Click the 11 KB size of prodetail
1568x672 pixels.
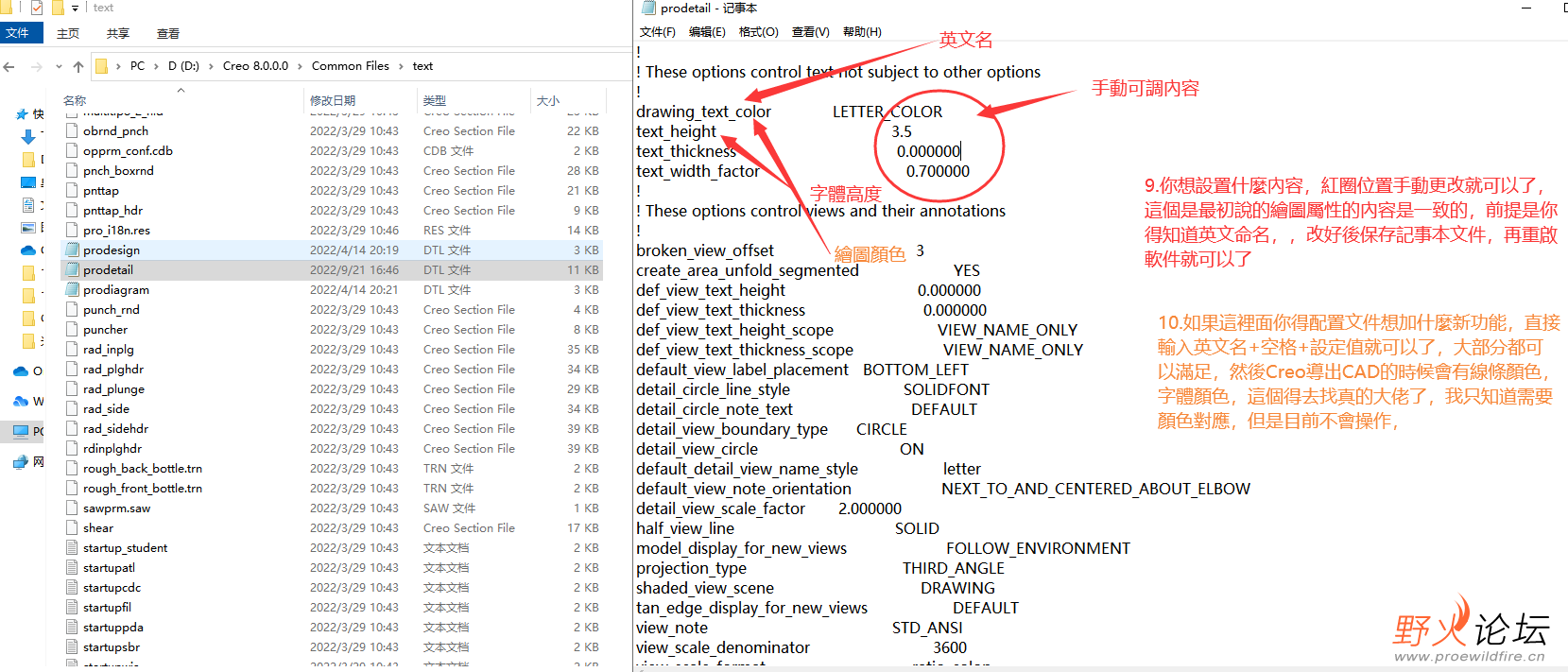click(x=583, y=270)
